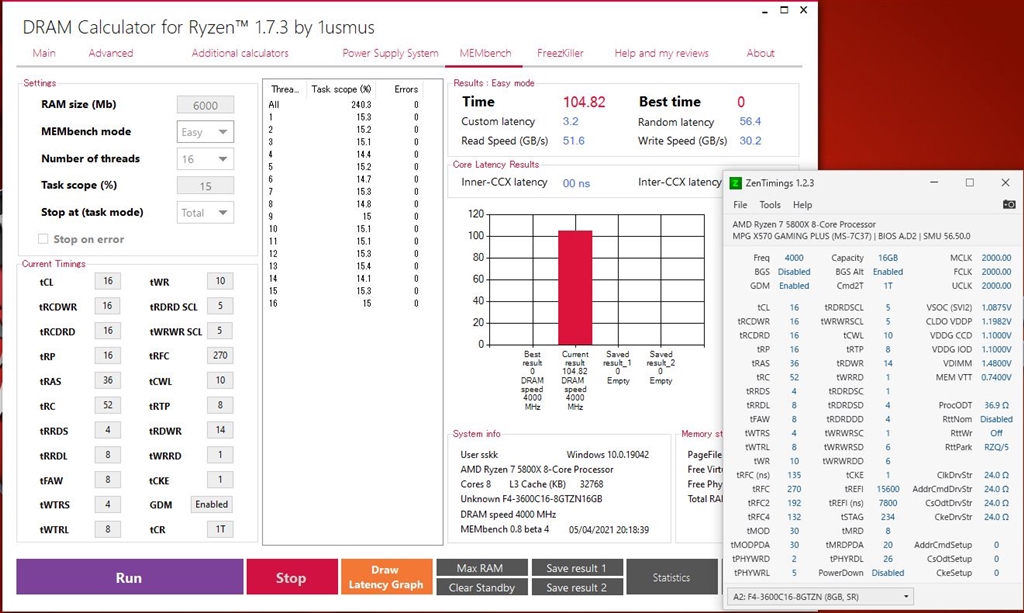Click the Clear Standby button

coord(482,587)
